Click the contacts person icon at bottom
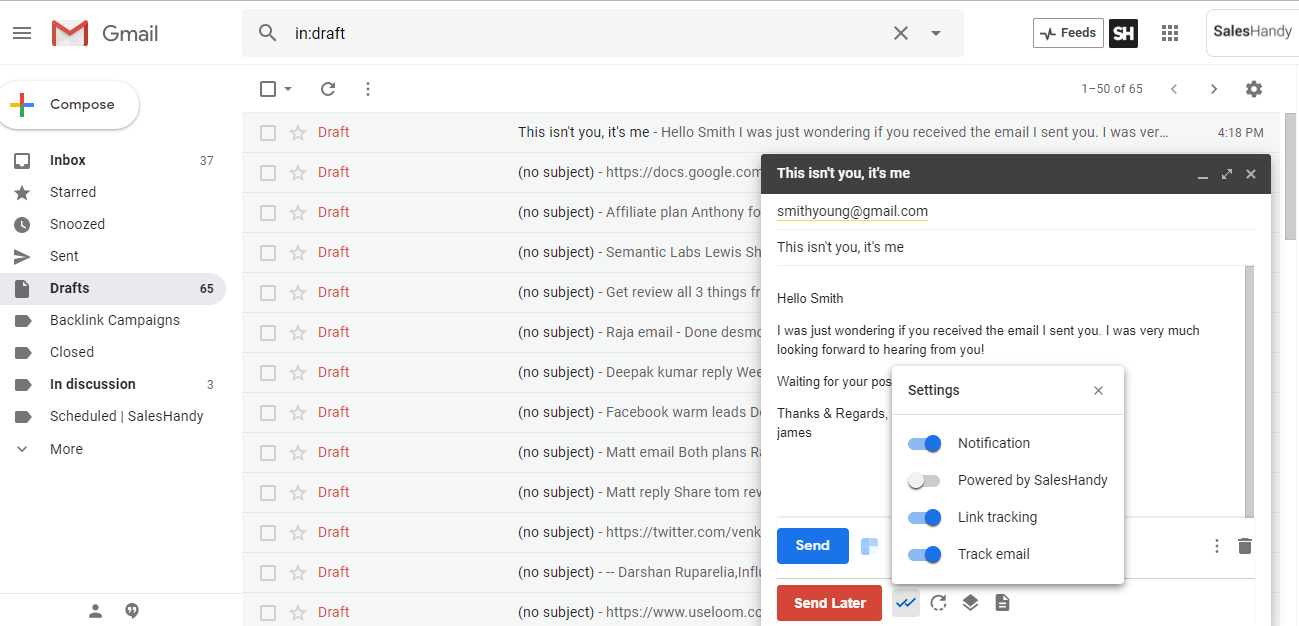The image size is (1299, 626). (95, 611)
